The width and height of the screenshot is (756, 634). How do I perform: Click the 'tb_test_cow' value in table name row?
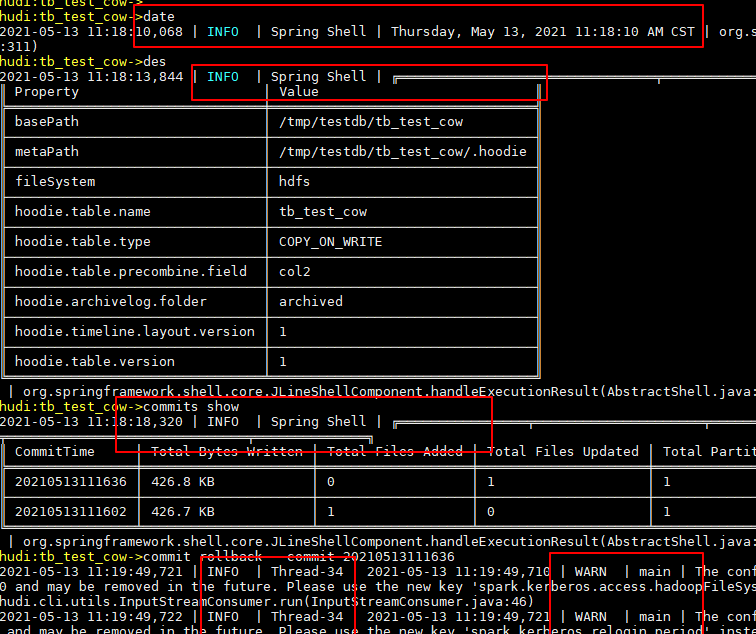tap(323, 212)
